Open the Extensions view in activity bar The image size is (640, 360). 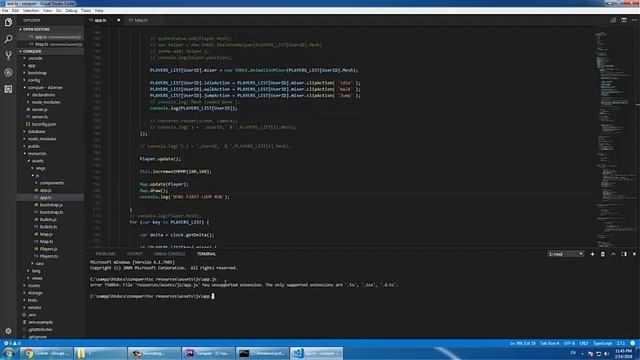(8, 89)
